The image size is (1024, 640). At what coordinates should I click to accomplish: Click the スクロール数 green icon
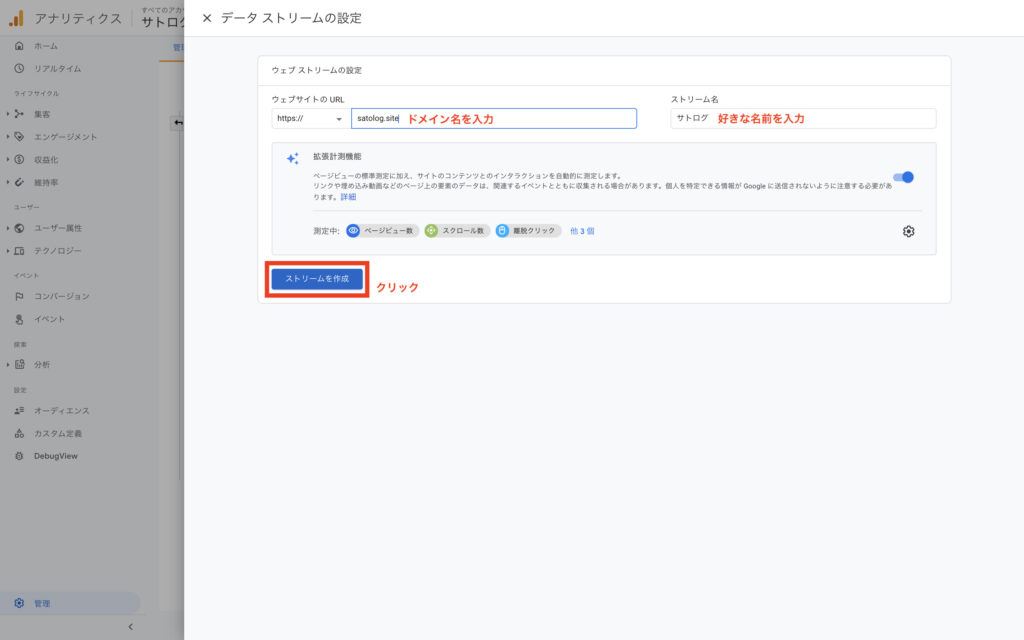(x=431, y=231)
